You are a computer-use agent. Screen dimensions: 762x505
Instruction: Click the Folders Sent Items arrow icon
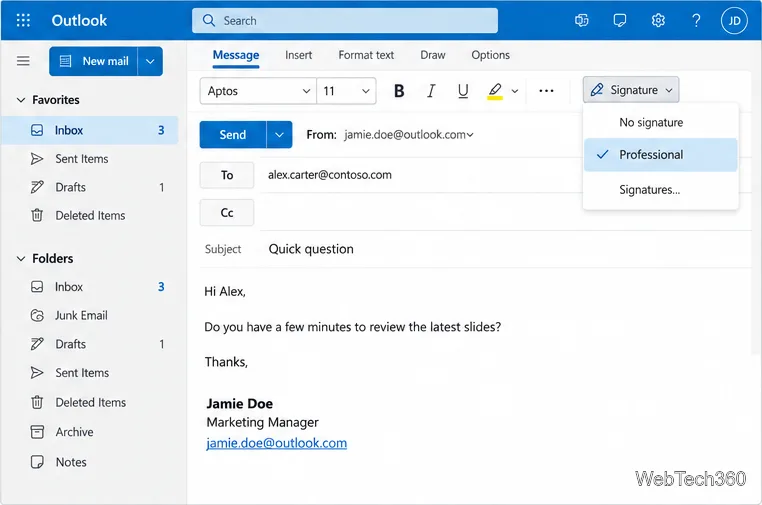(37, 373)
